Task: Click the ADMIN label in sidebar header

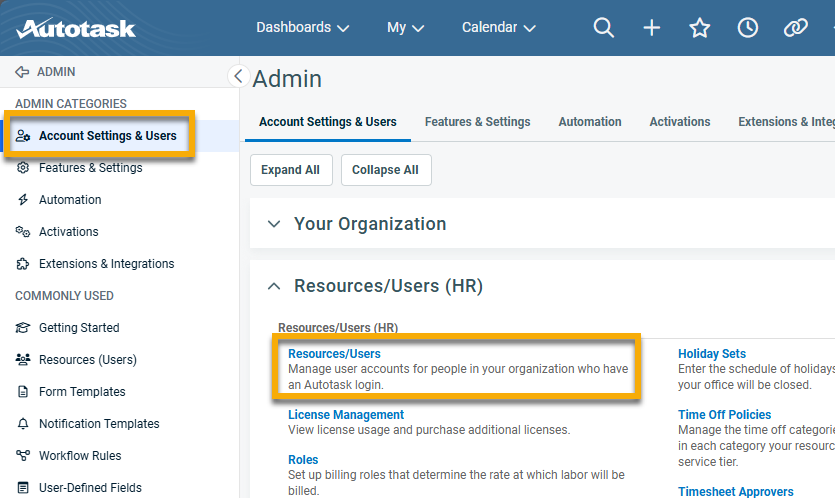Action: (x=56, y=72)
